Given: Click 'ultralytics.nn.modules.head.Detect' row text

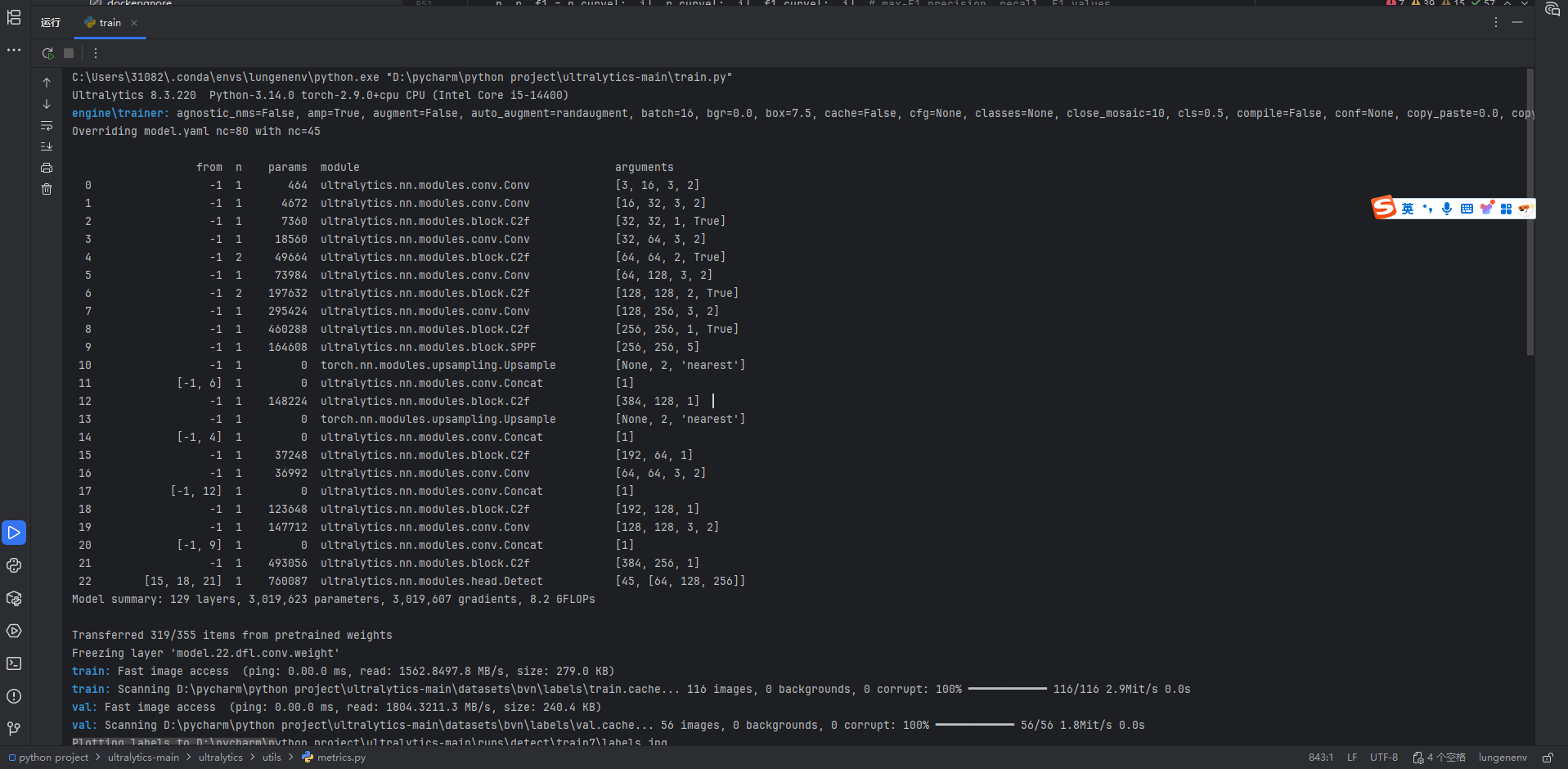Looking at the screenshot, I should pos(432,581).
